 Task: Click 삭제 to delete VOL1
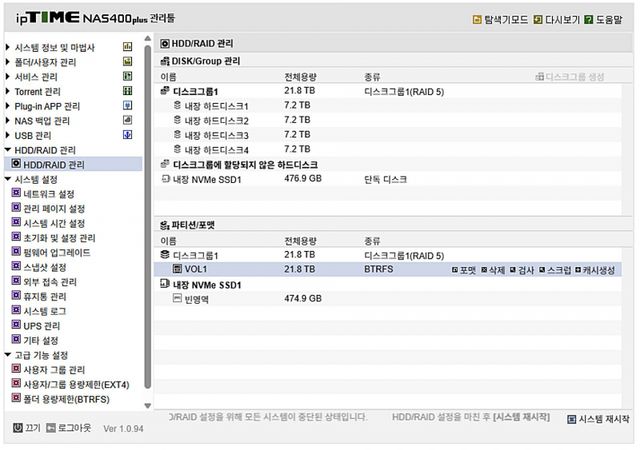[496, 270]
